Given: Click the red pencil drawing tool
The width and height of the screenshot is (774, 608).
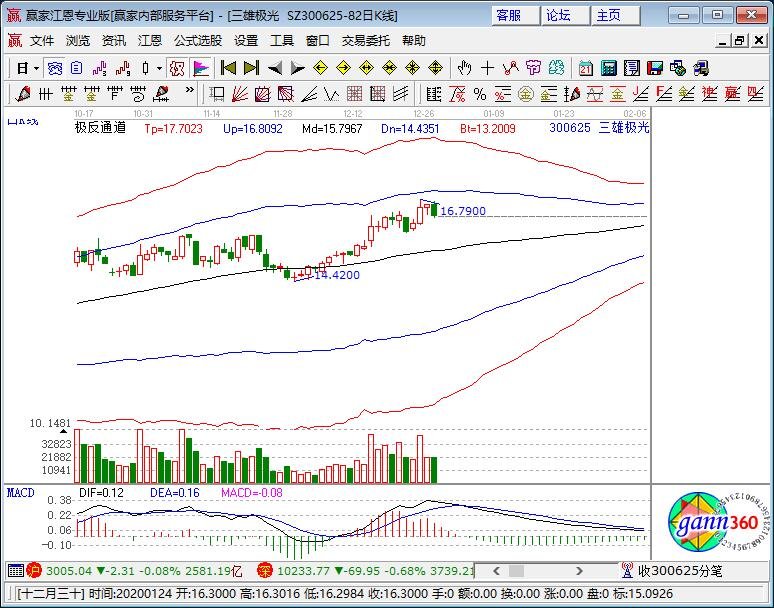Looking at the screenshot, I should coord(23,94).
